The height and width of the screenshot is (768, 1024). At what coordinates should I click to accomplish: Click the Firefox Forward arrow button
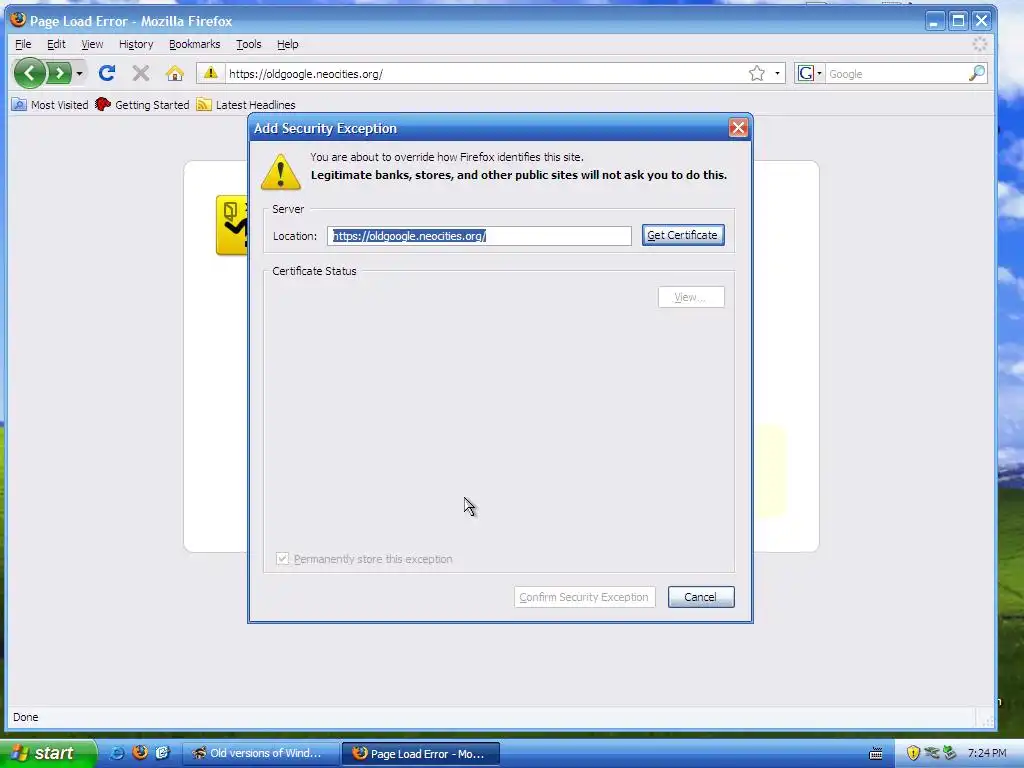click(x=59, y=73)
